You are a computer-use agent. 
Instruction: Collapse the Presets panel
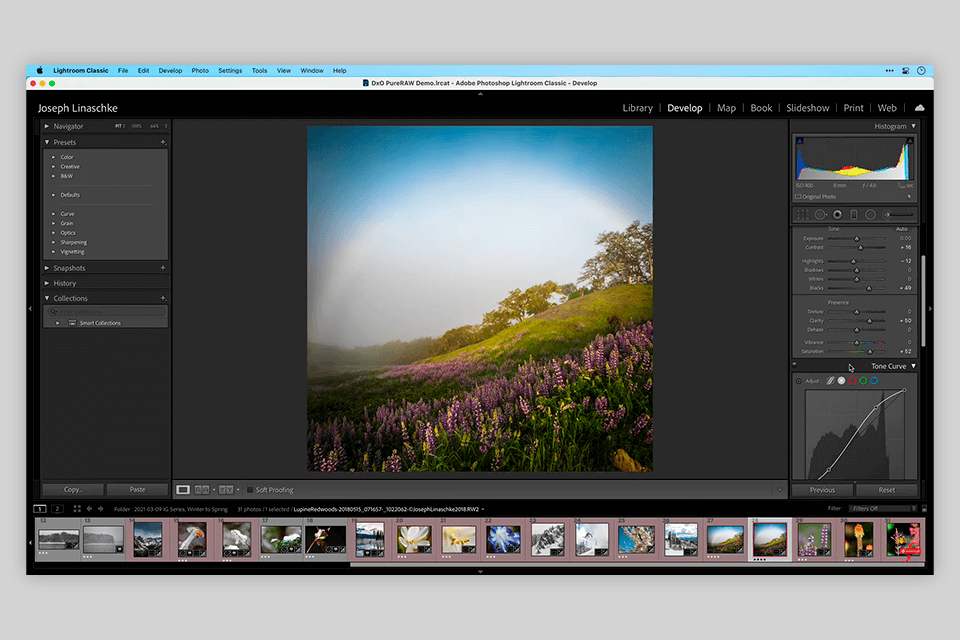point(47,142)
